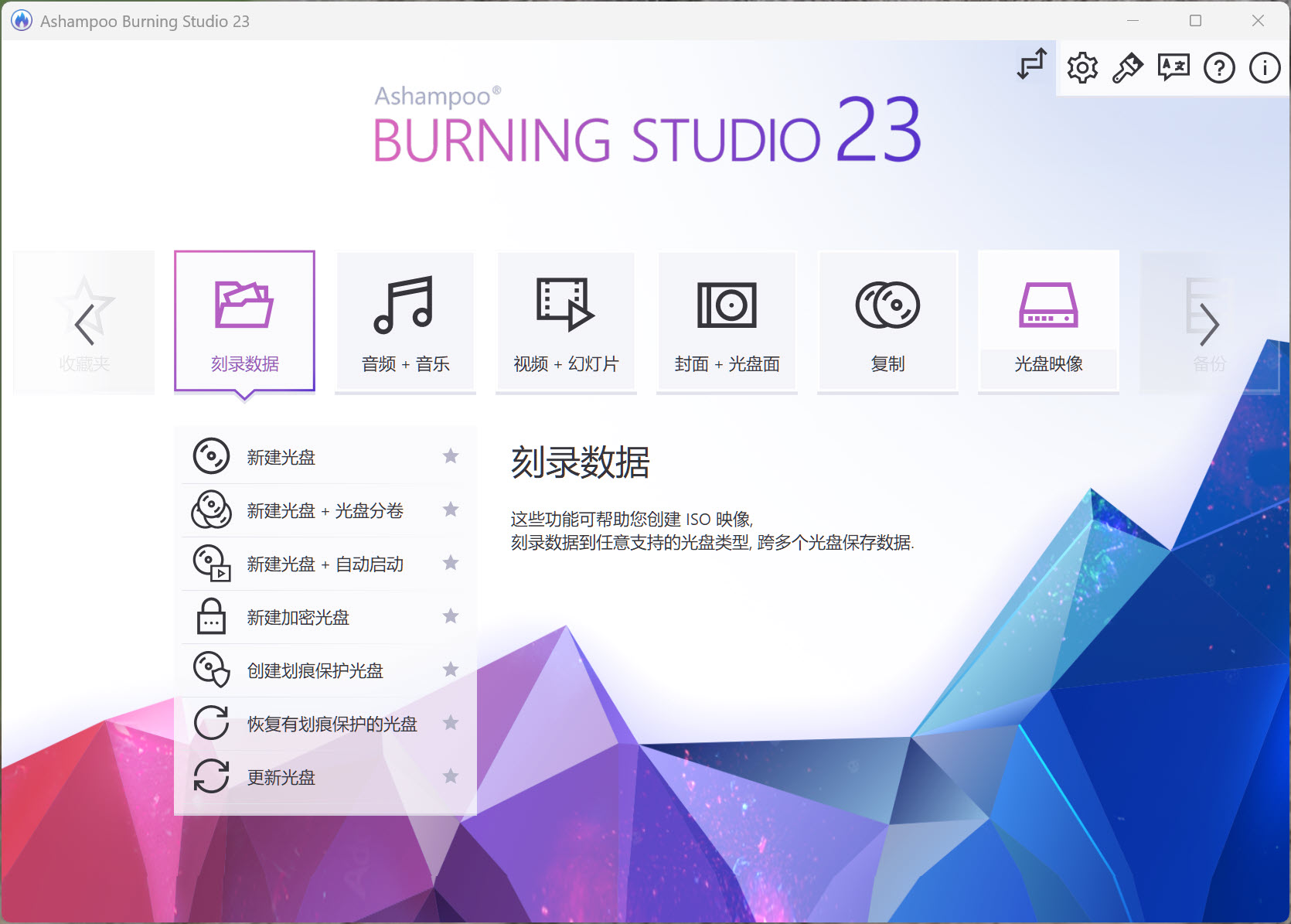Toggle favorite star for 新建加密光盘
Viewport: 1291px width, 924px height.
[451, 616]
